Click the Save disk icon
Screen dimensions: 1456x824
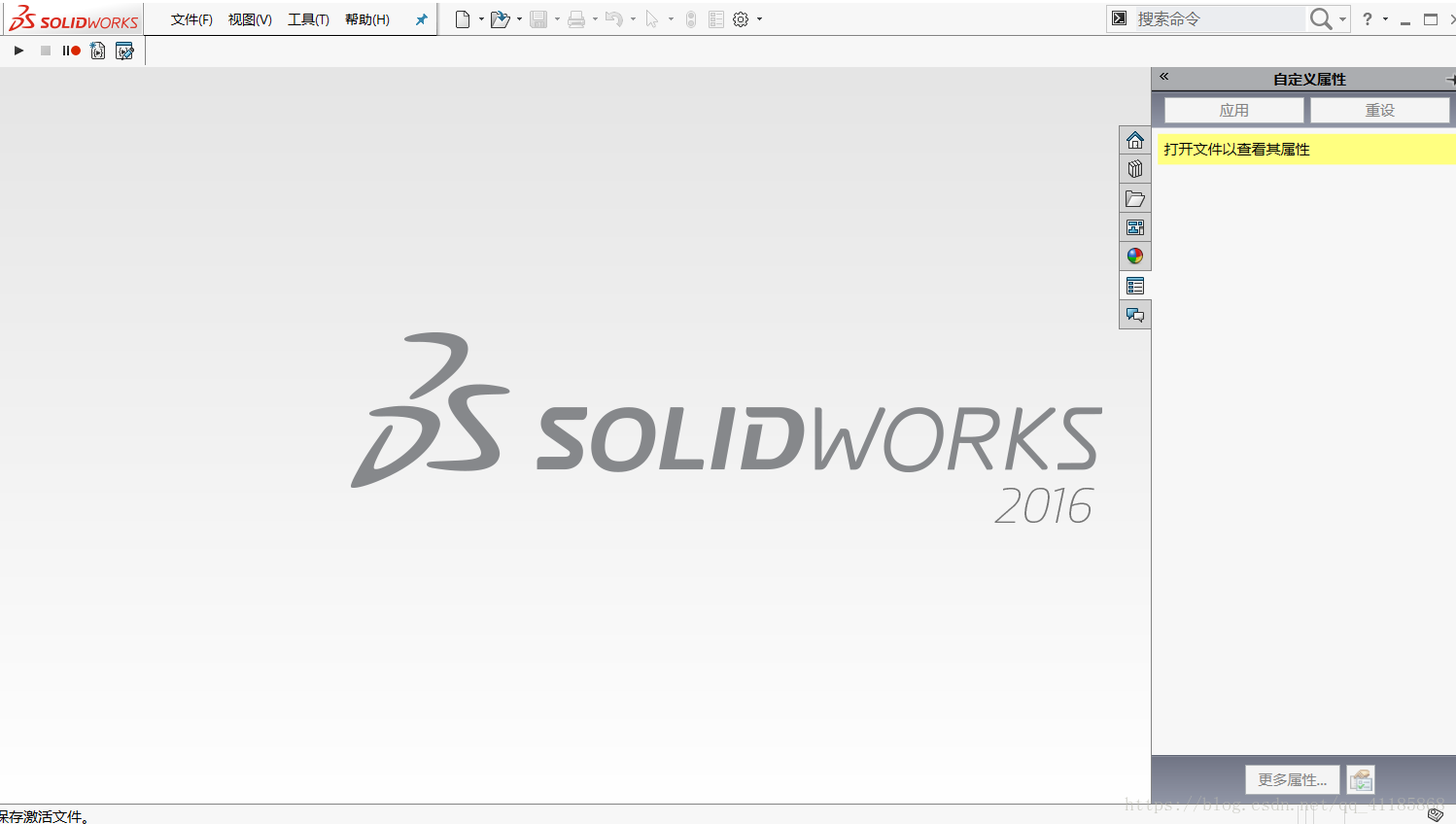click(538, 19)
